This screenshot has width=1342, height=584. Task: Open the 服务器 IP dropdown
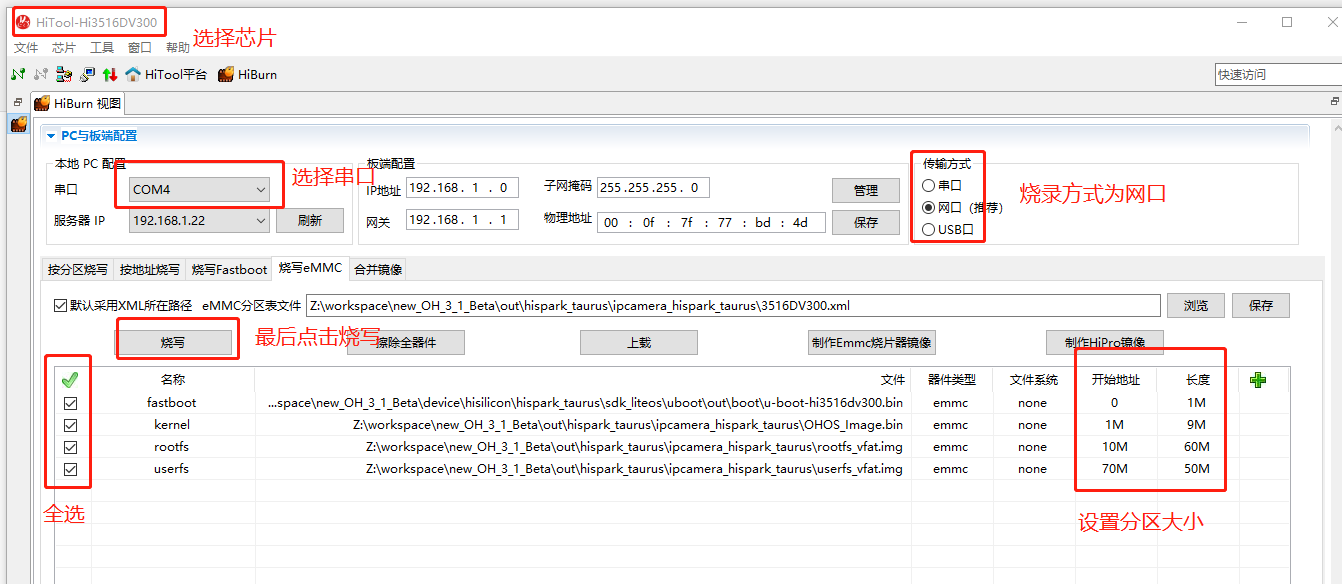(199, 220)
